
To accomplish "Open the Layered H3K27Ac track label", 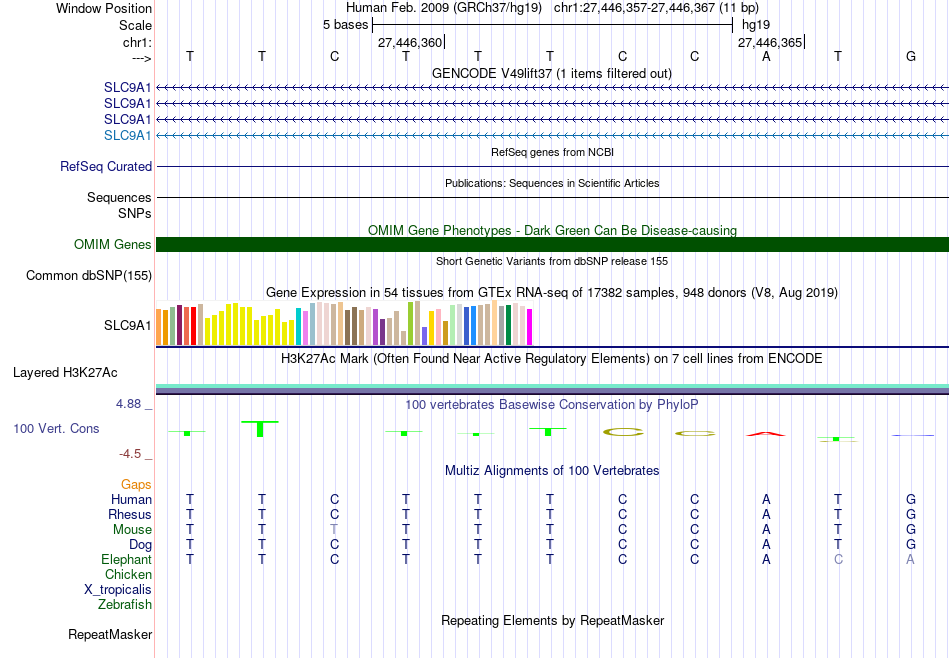I will (x=65, y=372).
